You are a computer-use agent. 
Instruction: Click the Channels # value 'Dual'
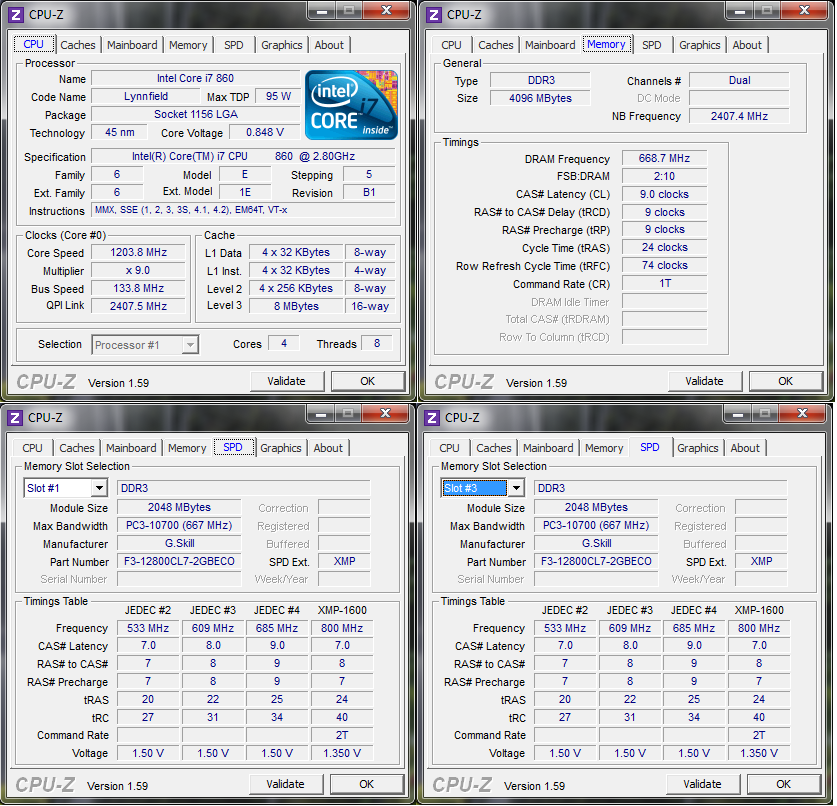click(739, 81)
